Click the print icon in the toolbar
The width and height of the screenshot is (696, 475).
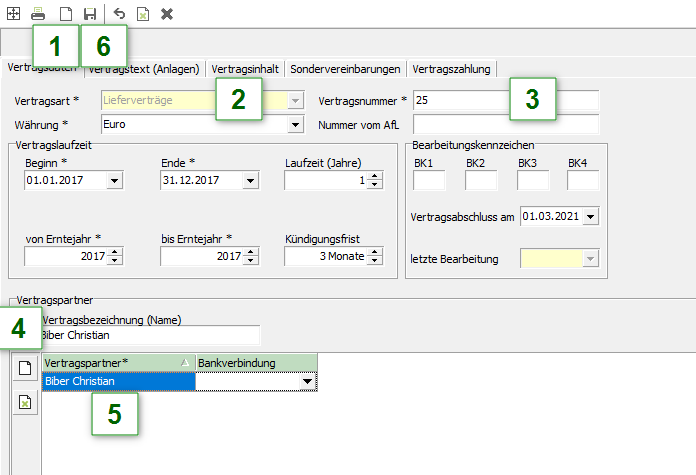click(38, 14)
